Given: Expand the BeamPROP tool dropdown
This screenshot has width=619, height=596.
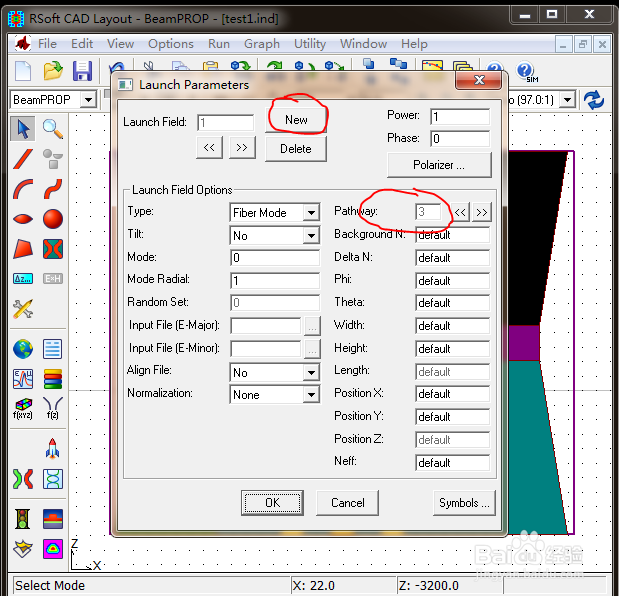Looking at the screenshot, I should pyautogui.click(x=88, y=100).
